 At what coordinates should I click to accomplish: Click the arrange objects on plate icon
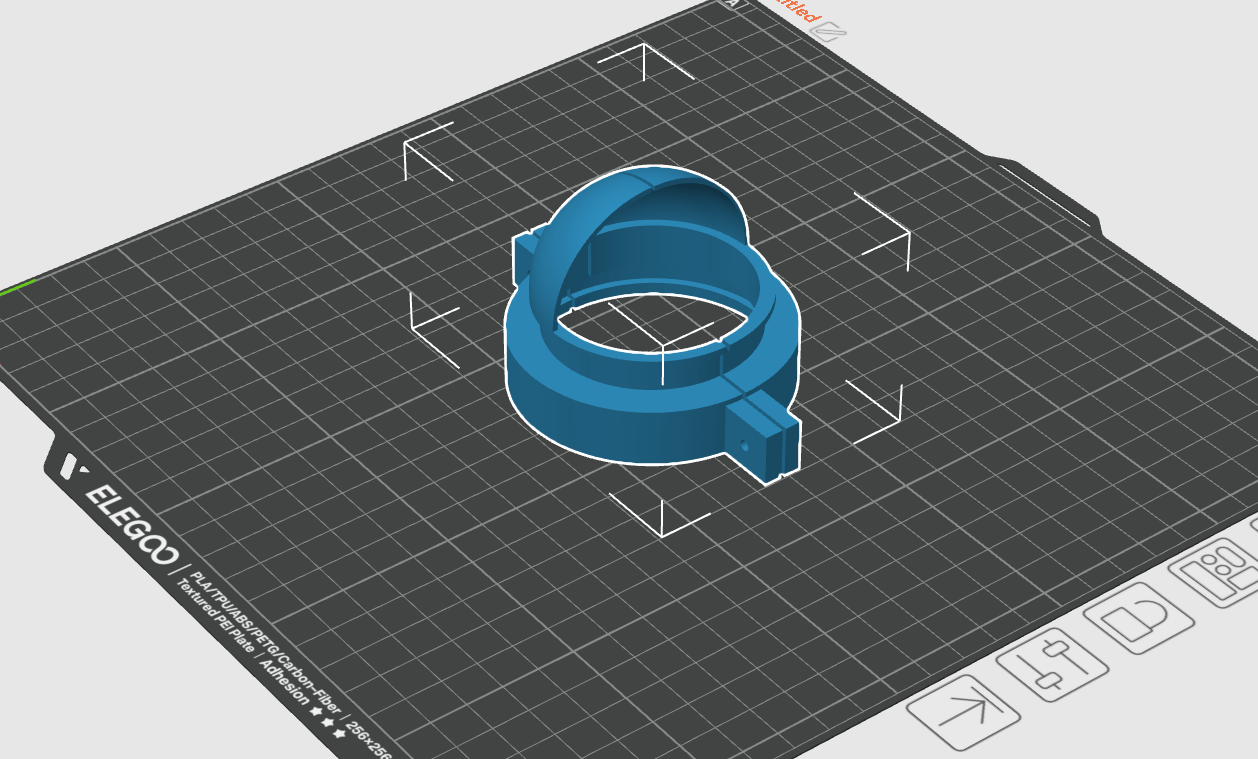pyautogui.click(x=1219, y=573)
